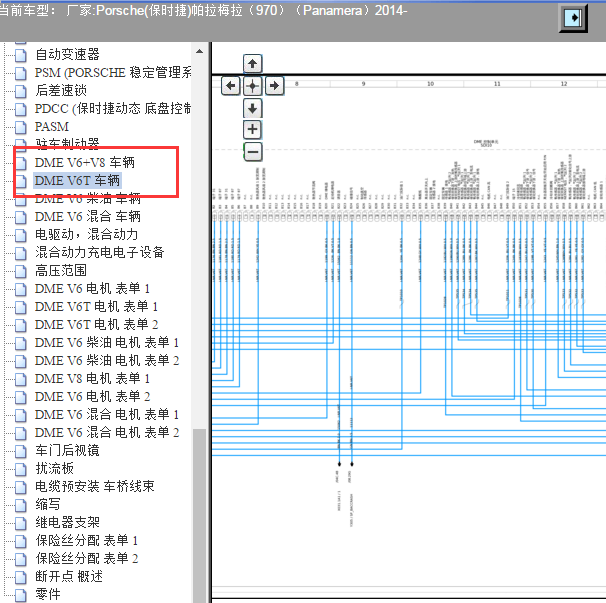This screenshot has height=603, width=606.
Task: Select DME V6 混合 车辆 entry
Action: [x=88, y=216]
